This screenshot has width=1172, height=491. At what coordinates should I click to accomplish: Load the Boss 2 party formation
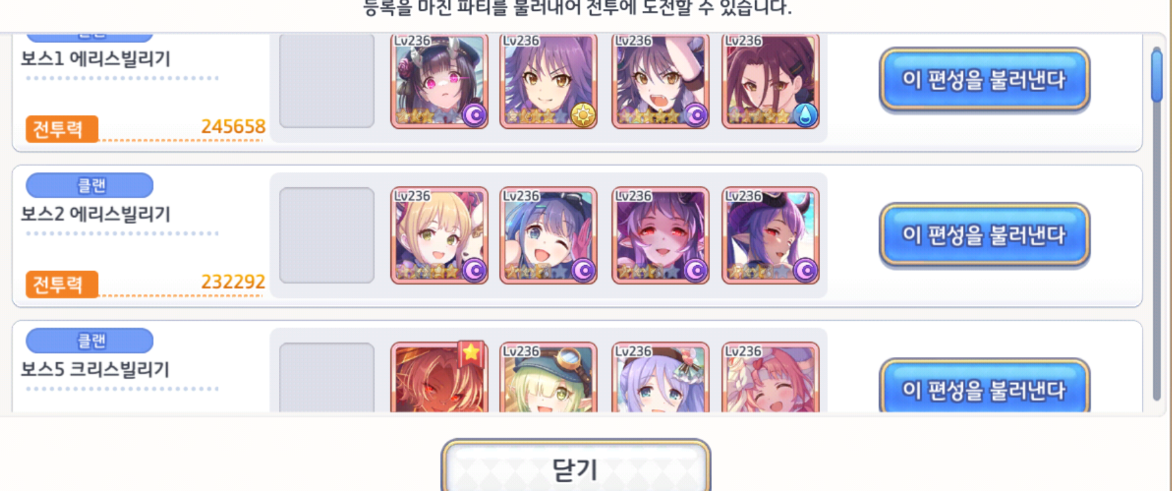984,235
